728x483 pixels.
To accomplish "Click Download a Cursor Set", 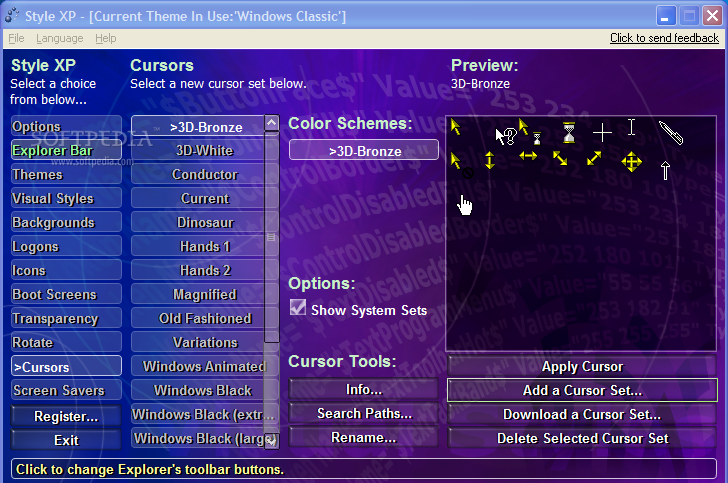I will [x=582, y=414].
